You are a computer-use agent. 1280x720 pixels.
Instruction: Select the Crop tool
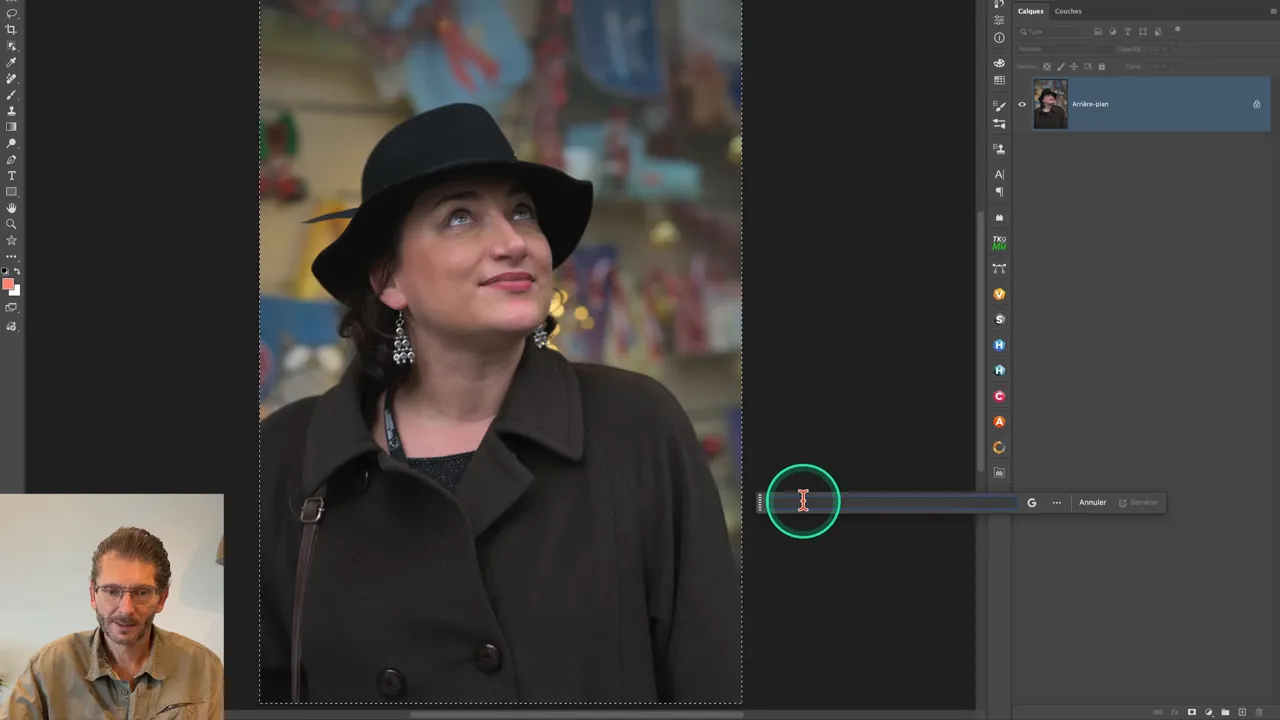pyautogui.click(x=12, y=30)
